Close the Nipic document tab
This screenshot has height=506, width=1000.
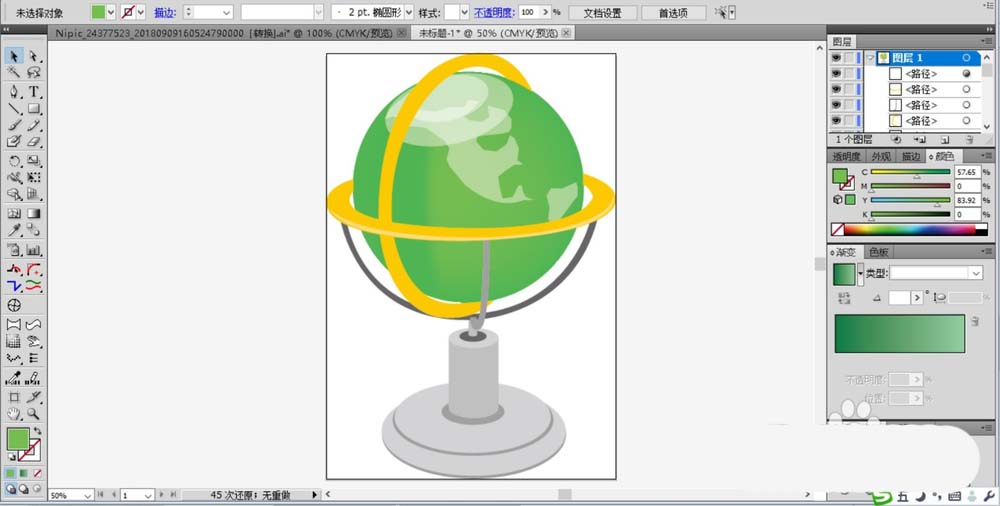(x=401, y=33)
